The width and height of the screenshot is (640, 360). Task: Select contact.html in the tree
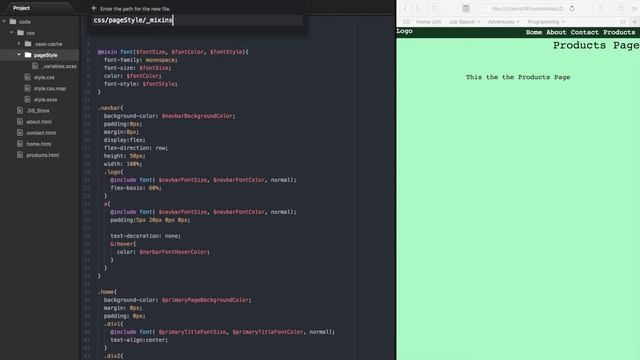click(41, 133)
